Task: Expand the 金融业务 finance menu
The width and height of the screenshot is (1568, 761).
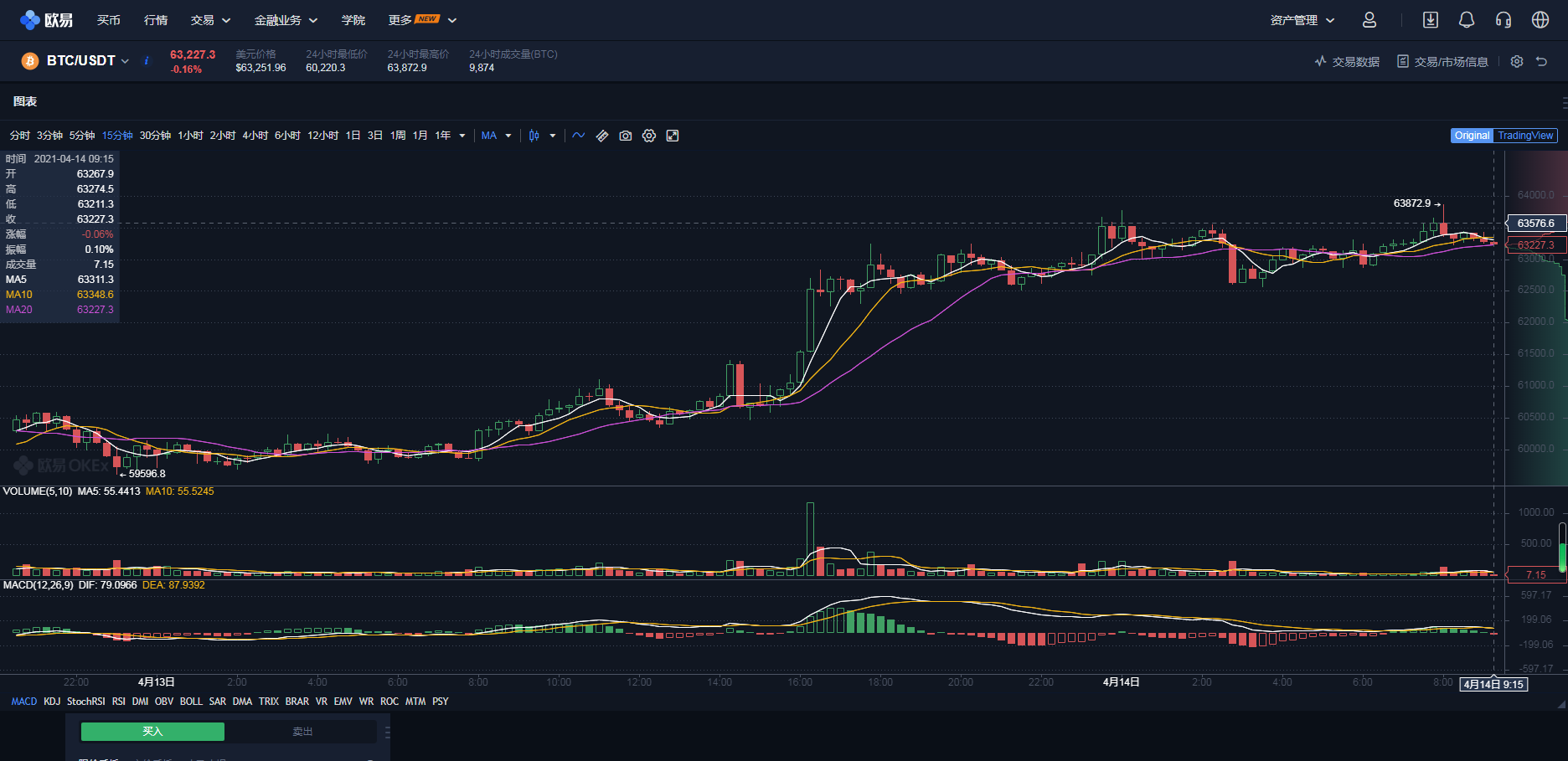Action: pos(286,20)
